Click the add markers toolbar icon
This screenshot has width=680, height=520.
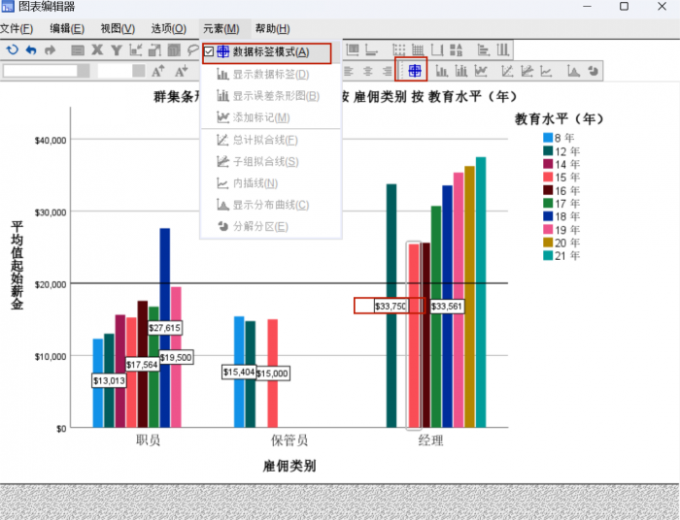tap(481, 71)
